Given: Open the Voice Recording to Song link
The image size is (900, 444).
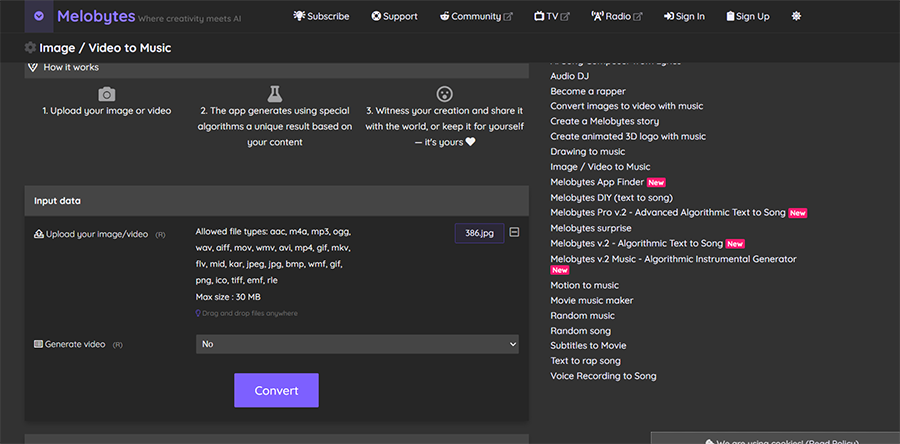Looking at the screenshot, I should tap(603, 376).
